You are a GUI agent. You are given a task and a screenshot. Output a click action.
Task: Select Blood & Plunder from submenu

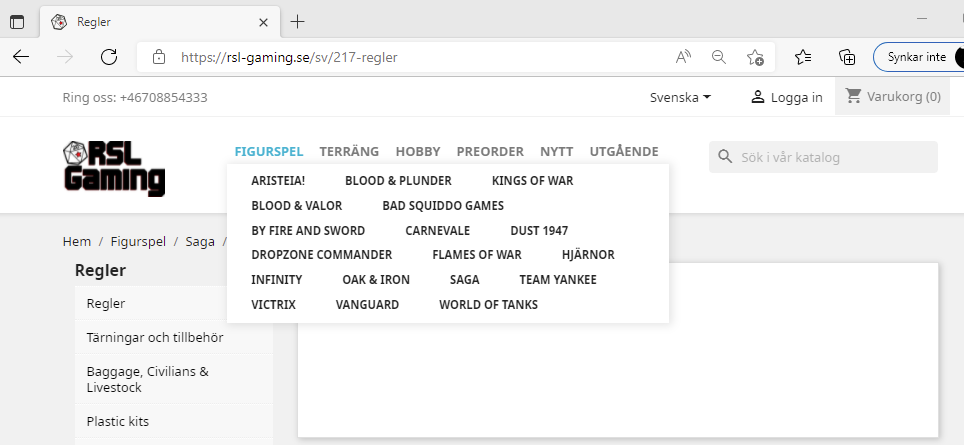[398, 181]
